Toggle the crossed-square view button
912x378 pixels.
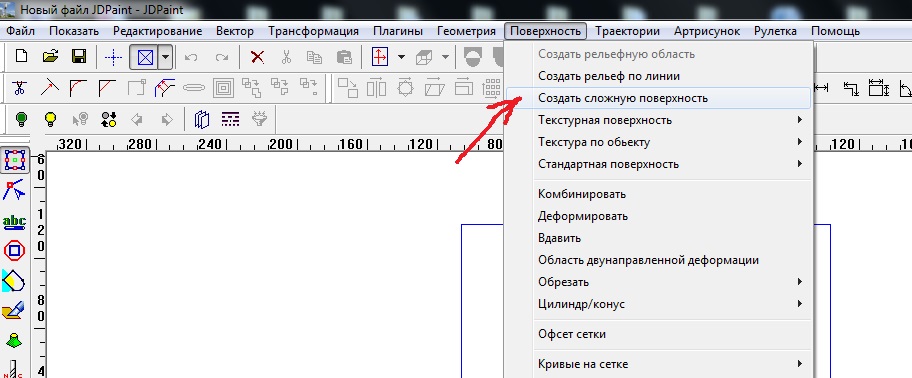click(x=144, y=57)
